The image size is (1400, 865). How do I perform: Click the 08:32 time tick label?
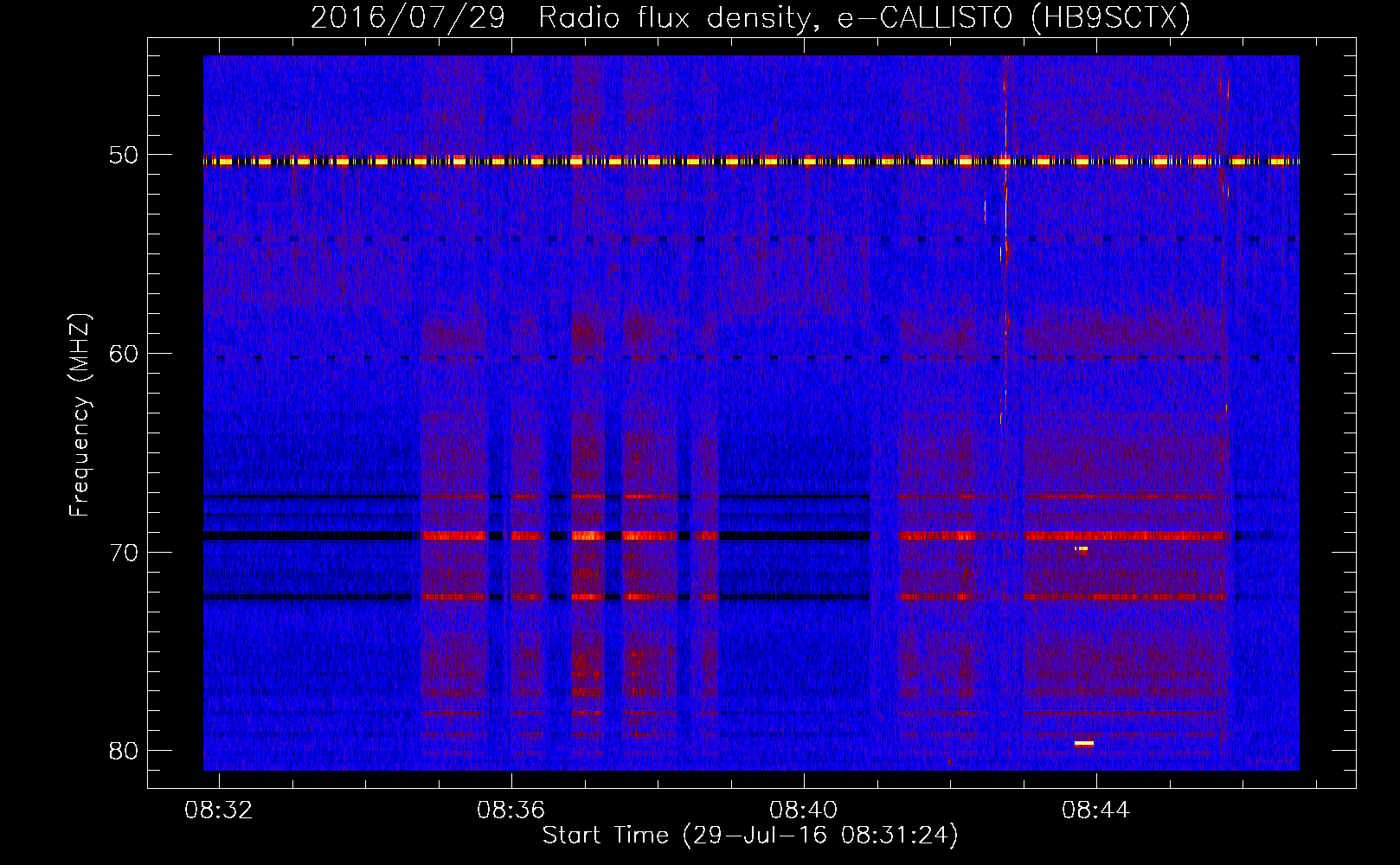(x=219, y=811)
